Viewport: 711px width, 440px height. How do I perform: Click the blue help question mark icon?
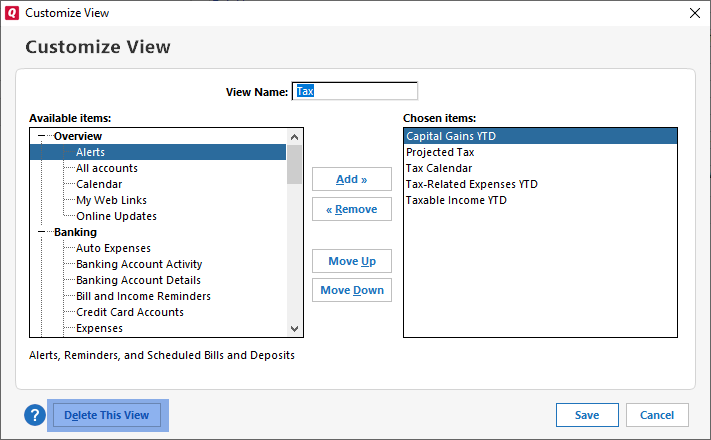click(x=35, y=415)
